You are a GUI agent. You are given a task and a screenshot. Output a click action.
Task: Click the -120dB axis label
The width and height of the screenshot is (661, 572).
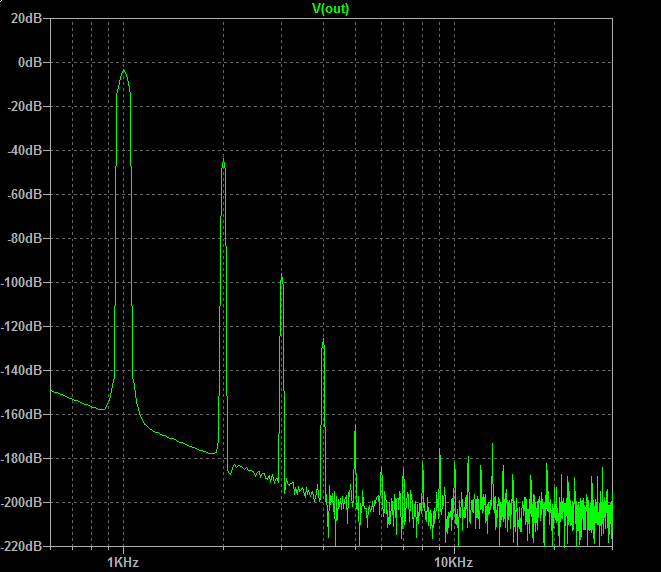click(22, 326)
